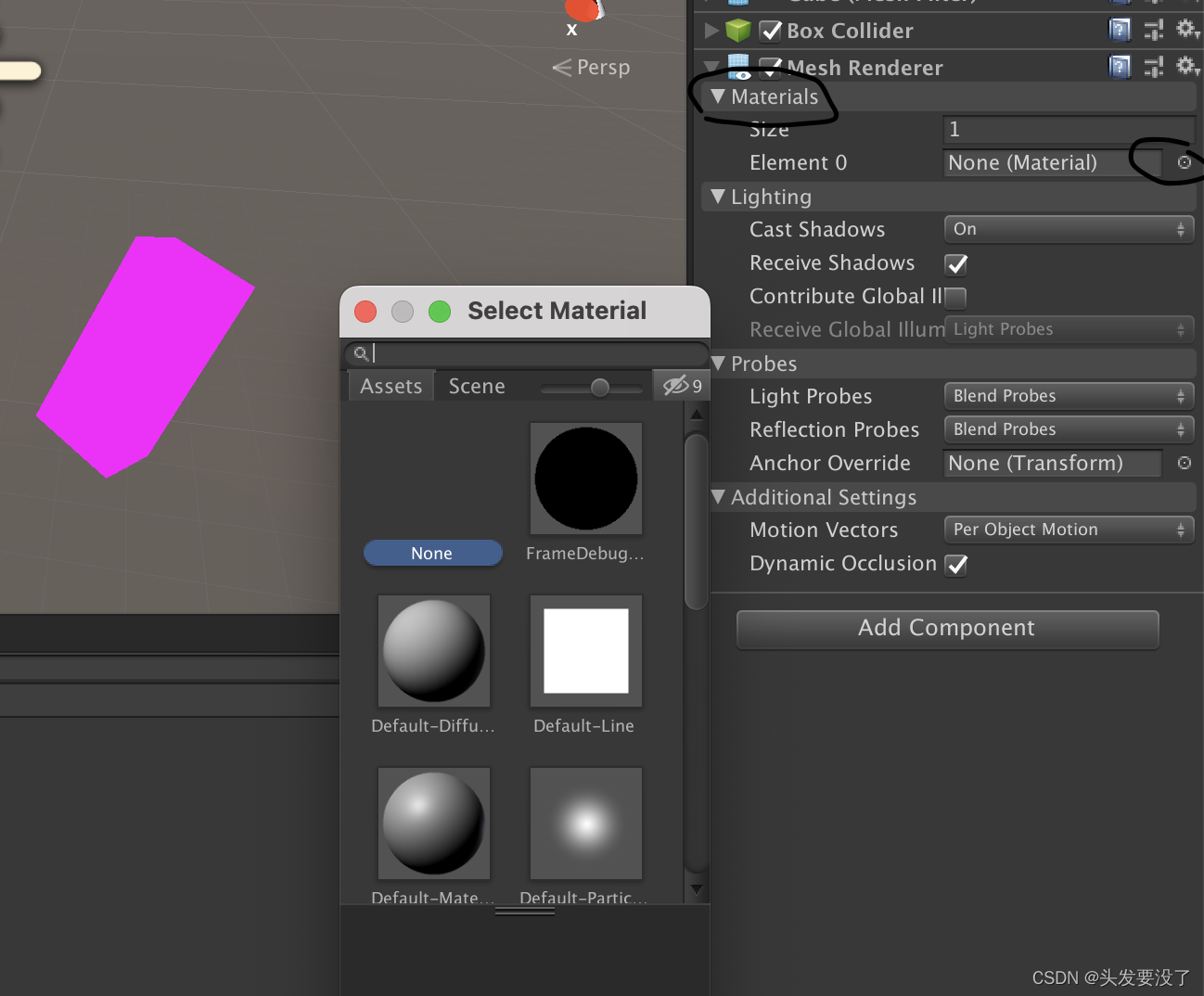
Task: Select the Assets tab
Action: coord(391,385)
